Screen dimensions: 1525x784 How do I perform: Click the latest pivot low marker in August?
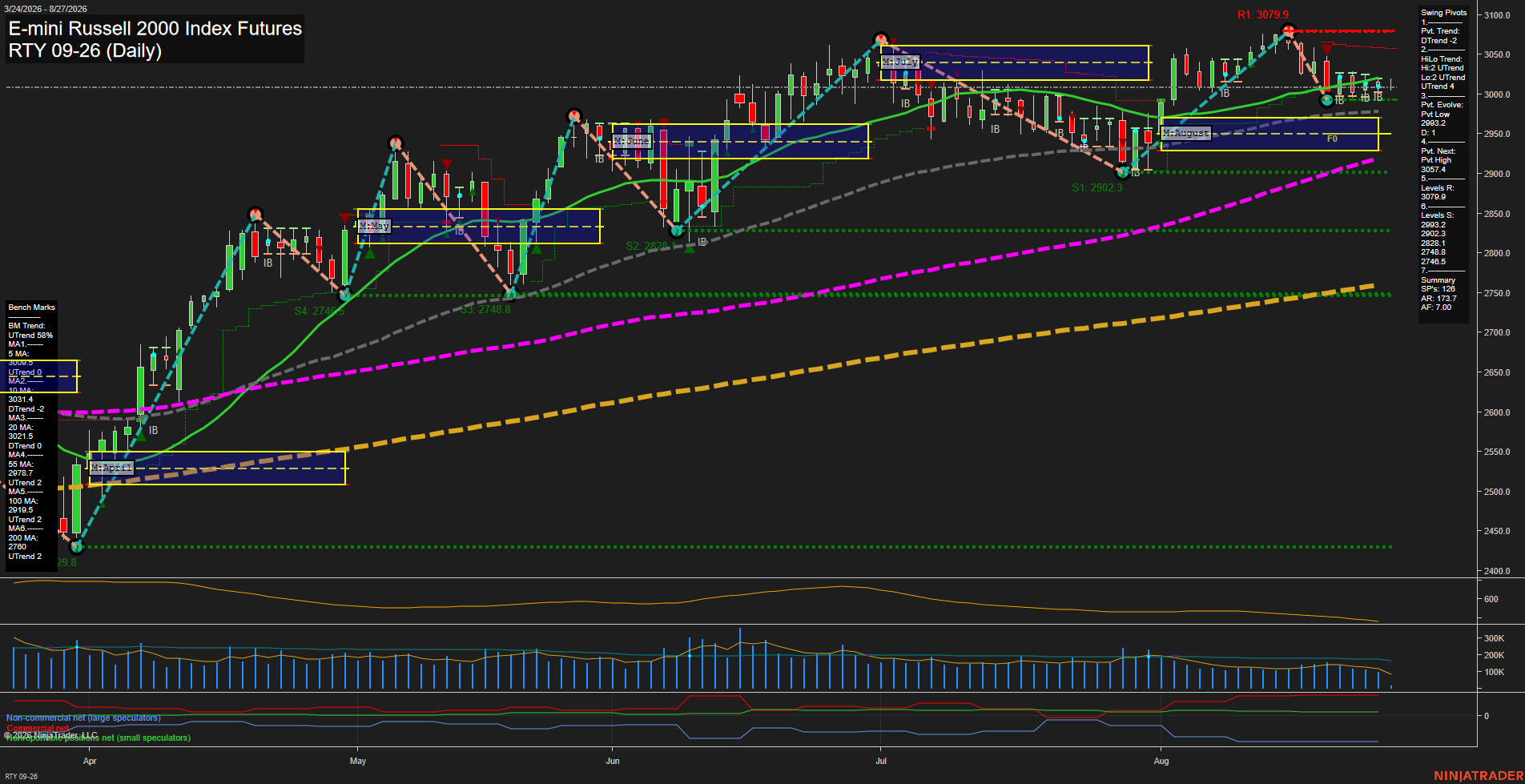1326,100
